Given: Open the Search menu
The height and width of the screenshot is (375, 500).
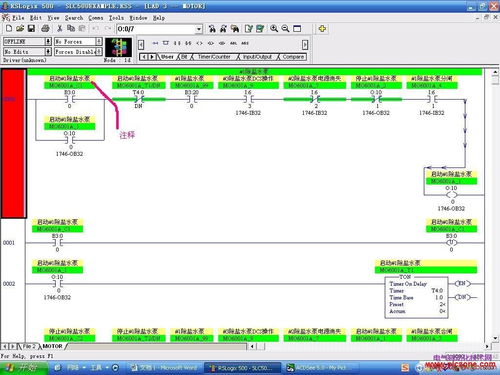Looking at the screenshot, I should (74, 18).
